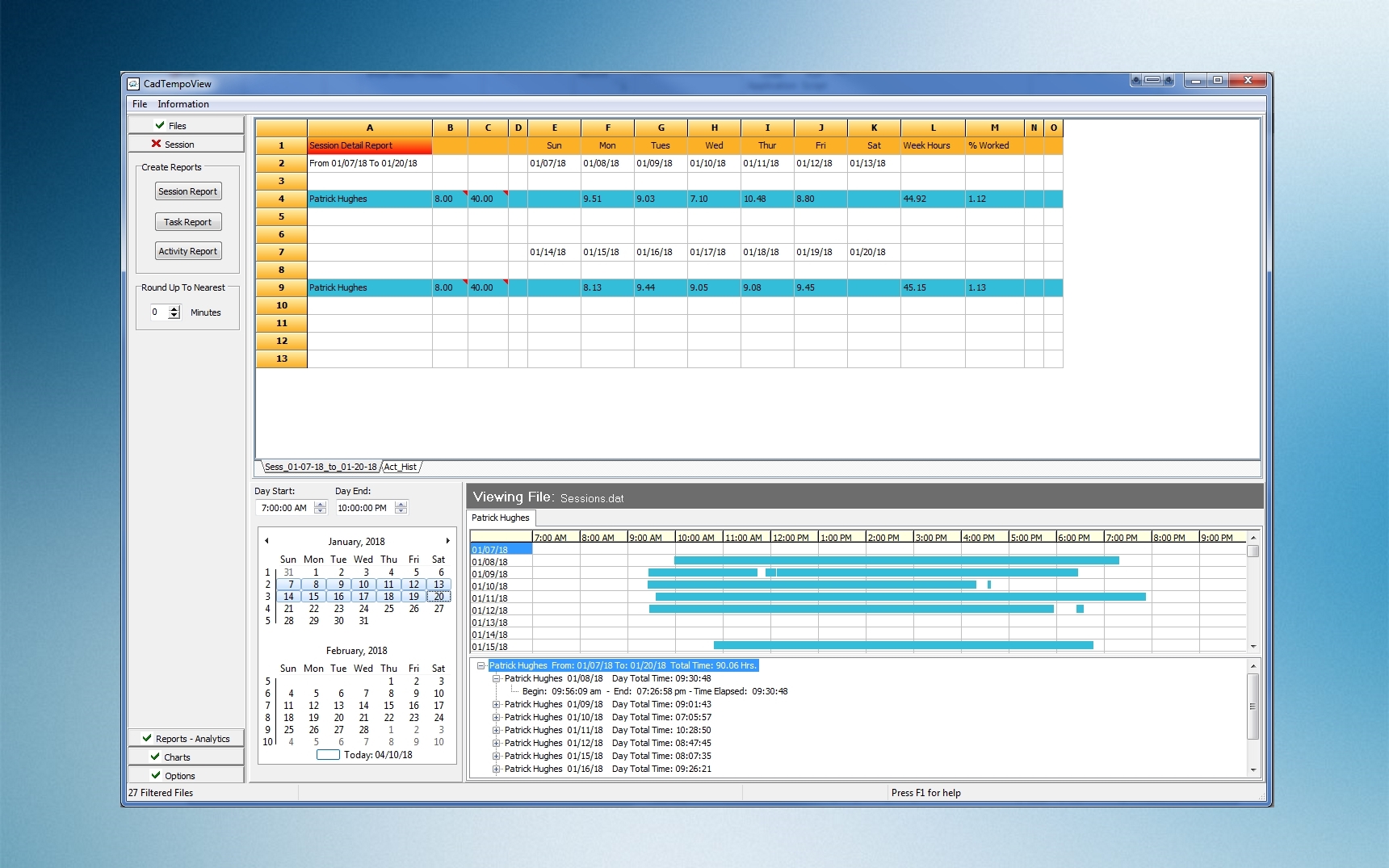Image resolution: width=1389 pixels, height=868 pixels.
Task: Select February 14 in the calendar
Action: click(x=363, y=706)
